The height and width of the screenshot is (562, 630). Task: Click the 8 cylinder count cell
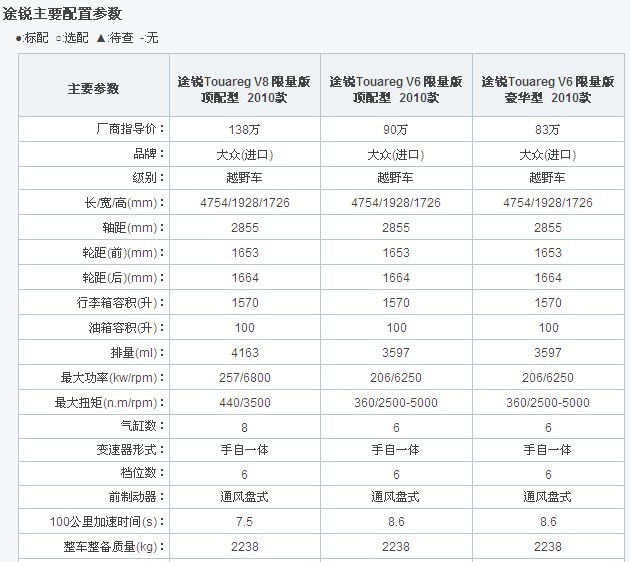point(244,427)
